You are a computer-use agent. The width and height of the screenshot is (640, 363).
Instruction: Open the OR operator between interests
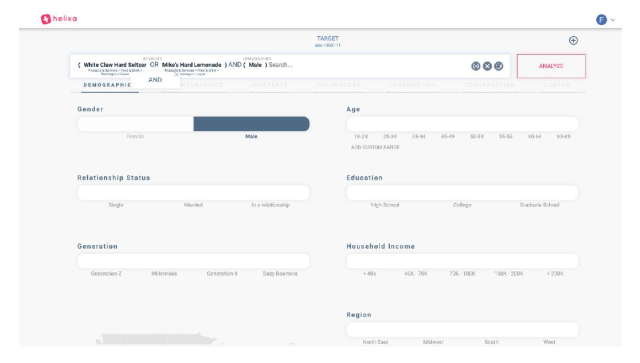coord(154,65)
